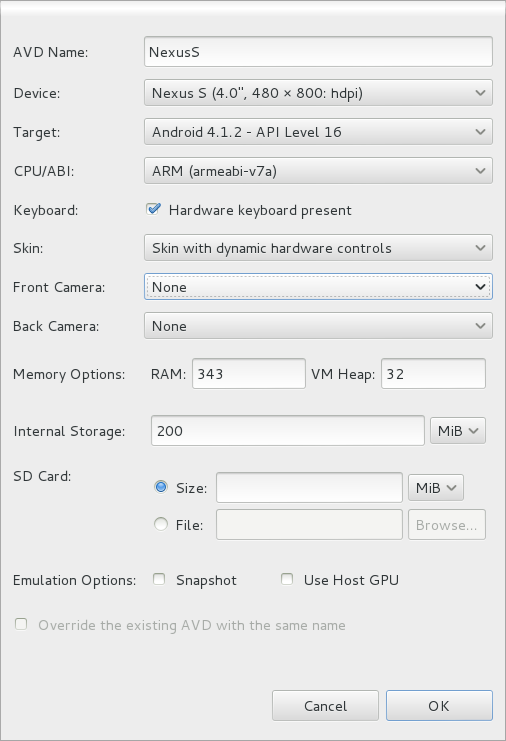Open the Target dropdown showing Android 4.1.2

[x=318, y=131]
